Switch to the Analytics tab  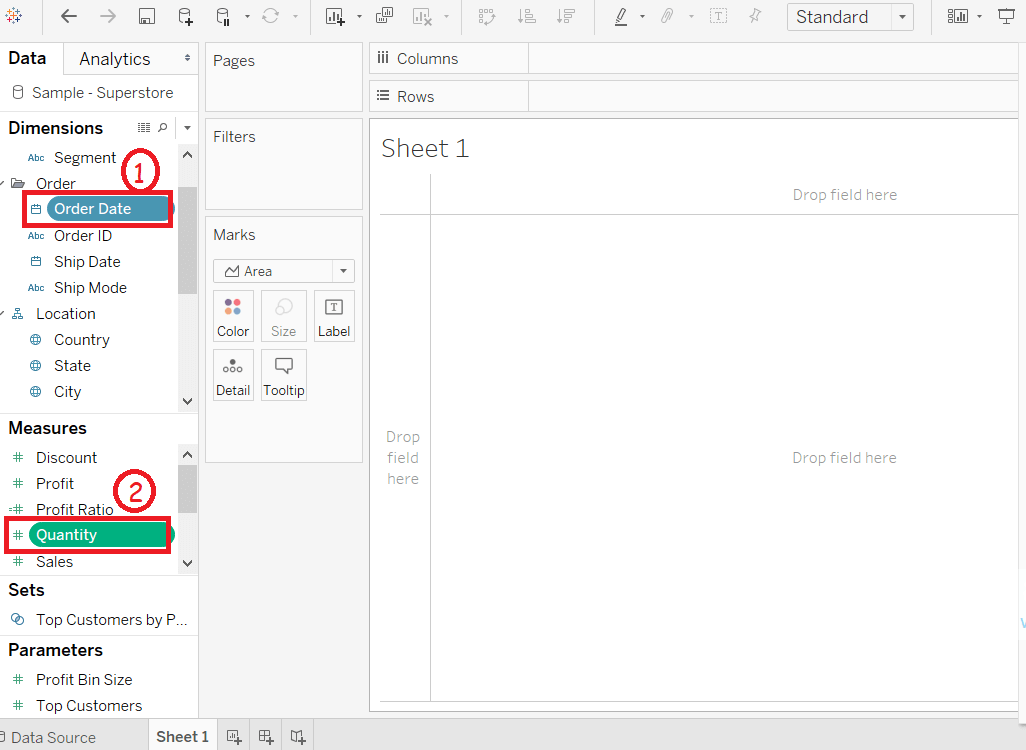tap(115, 59)
